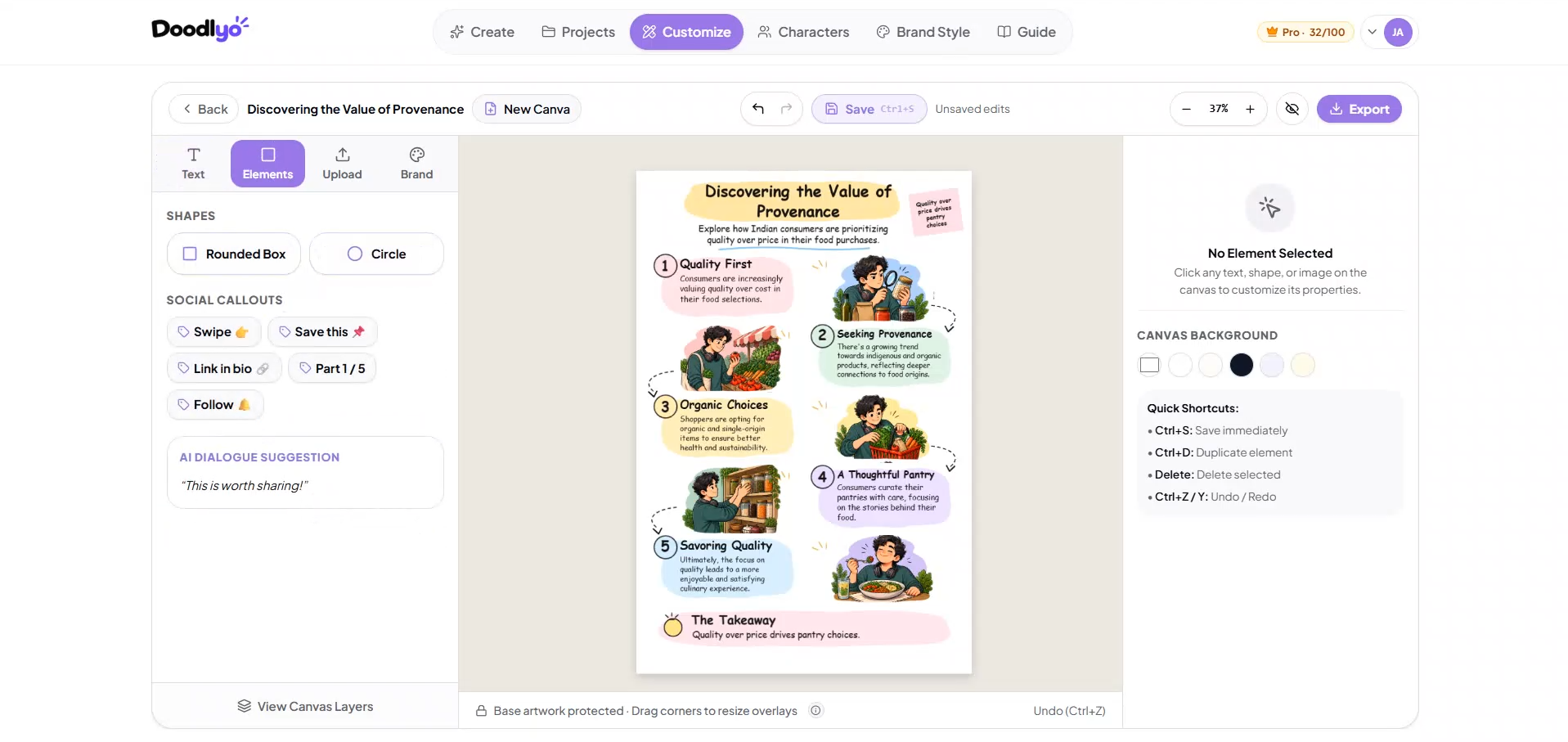Export the canvas

1359,109
